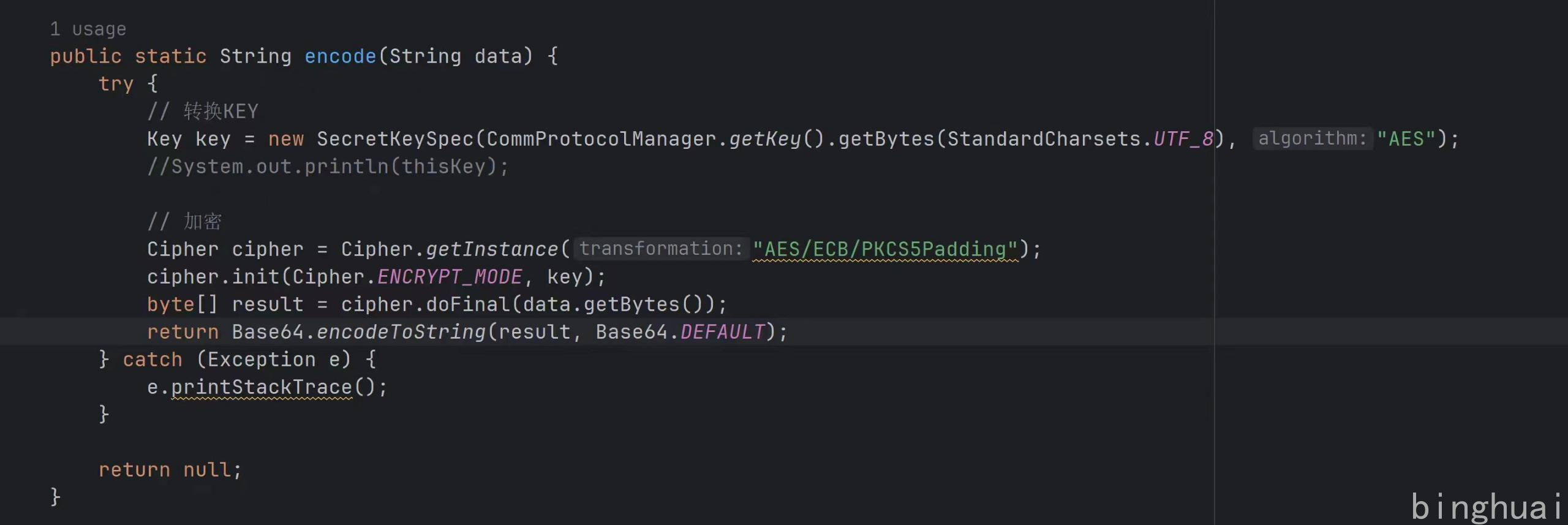Screen dimensions: 1568x525
Task: Click the UTF_8 constant
Action: [1183, 139]
